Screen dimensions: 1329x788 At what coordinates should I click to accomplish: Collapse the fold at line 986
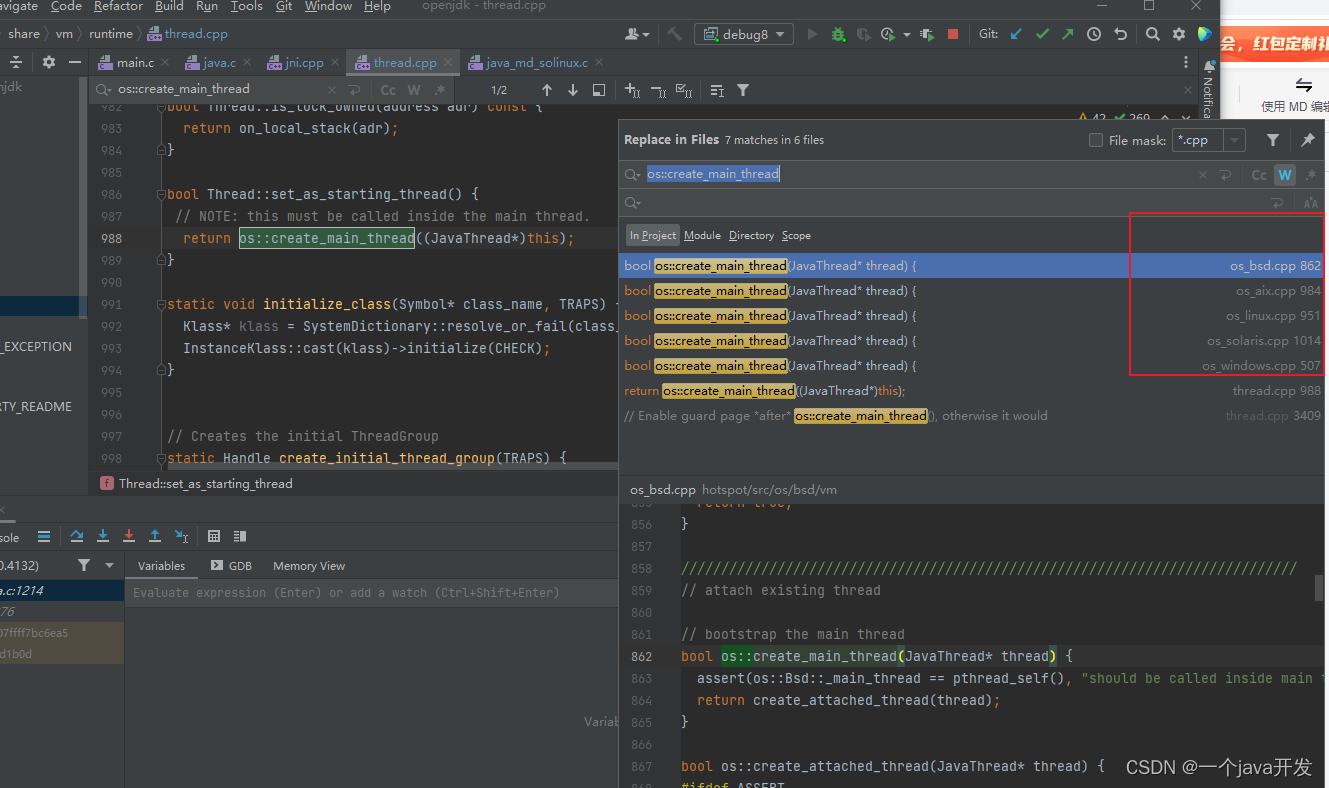coord(160,194)
